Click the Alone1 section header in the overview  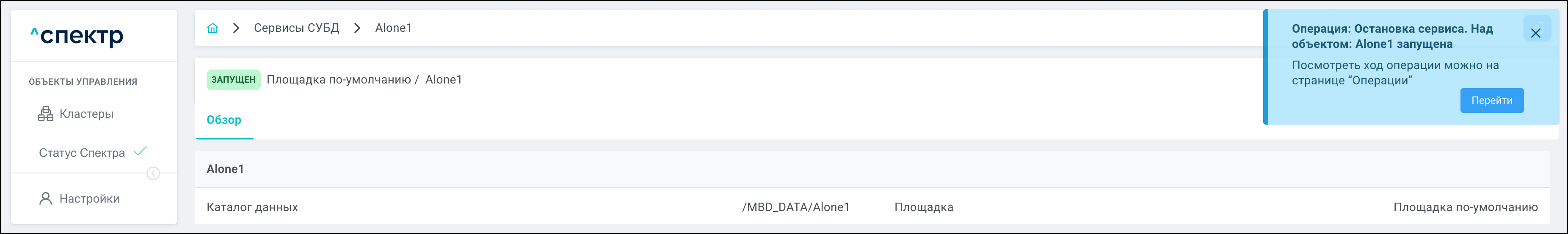tap(225, 170)
